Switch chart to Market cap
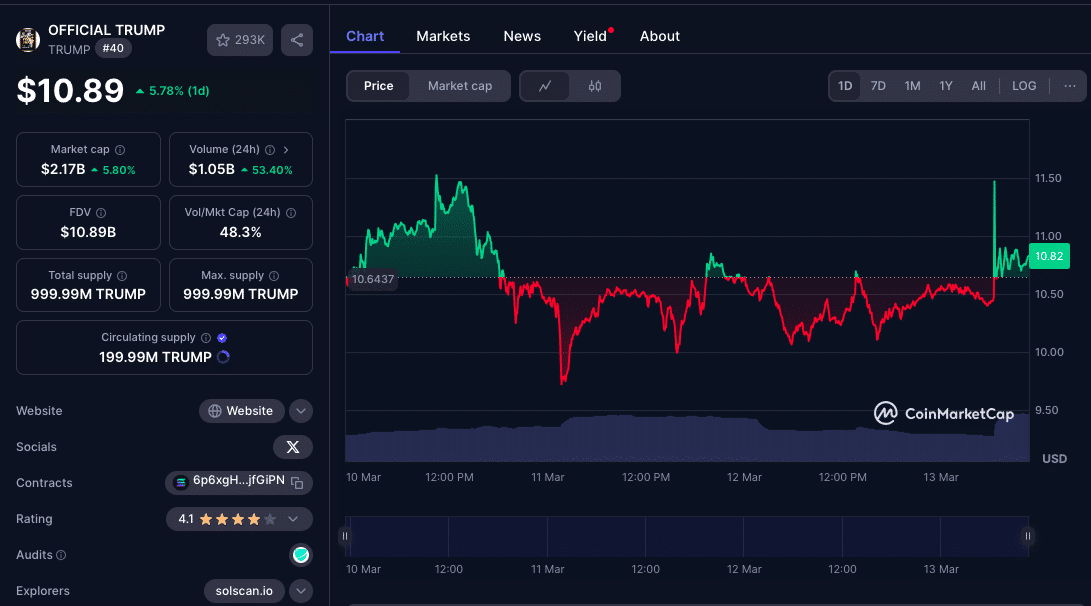Screen dimensions: 1091x606 [460, 86]
